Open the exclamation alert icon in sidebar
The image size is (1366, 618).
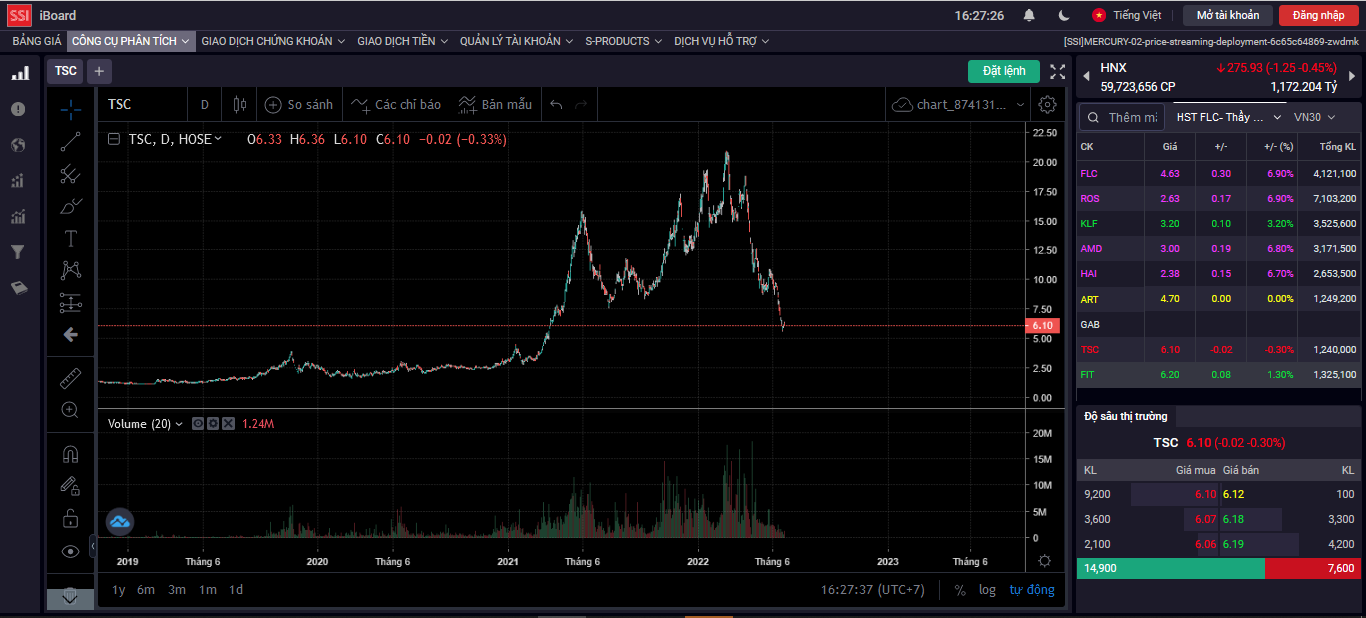click(18, 109)
